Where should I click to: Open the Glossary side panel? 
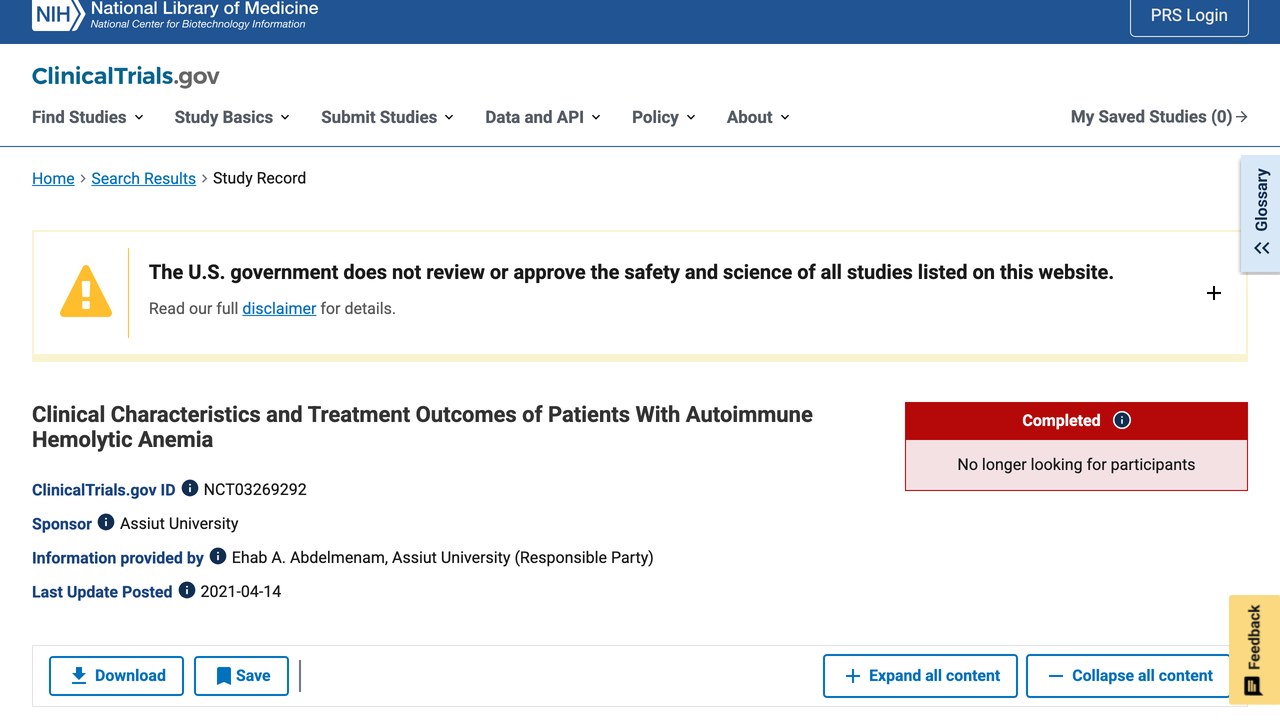tap(1261, 213)
